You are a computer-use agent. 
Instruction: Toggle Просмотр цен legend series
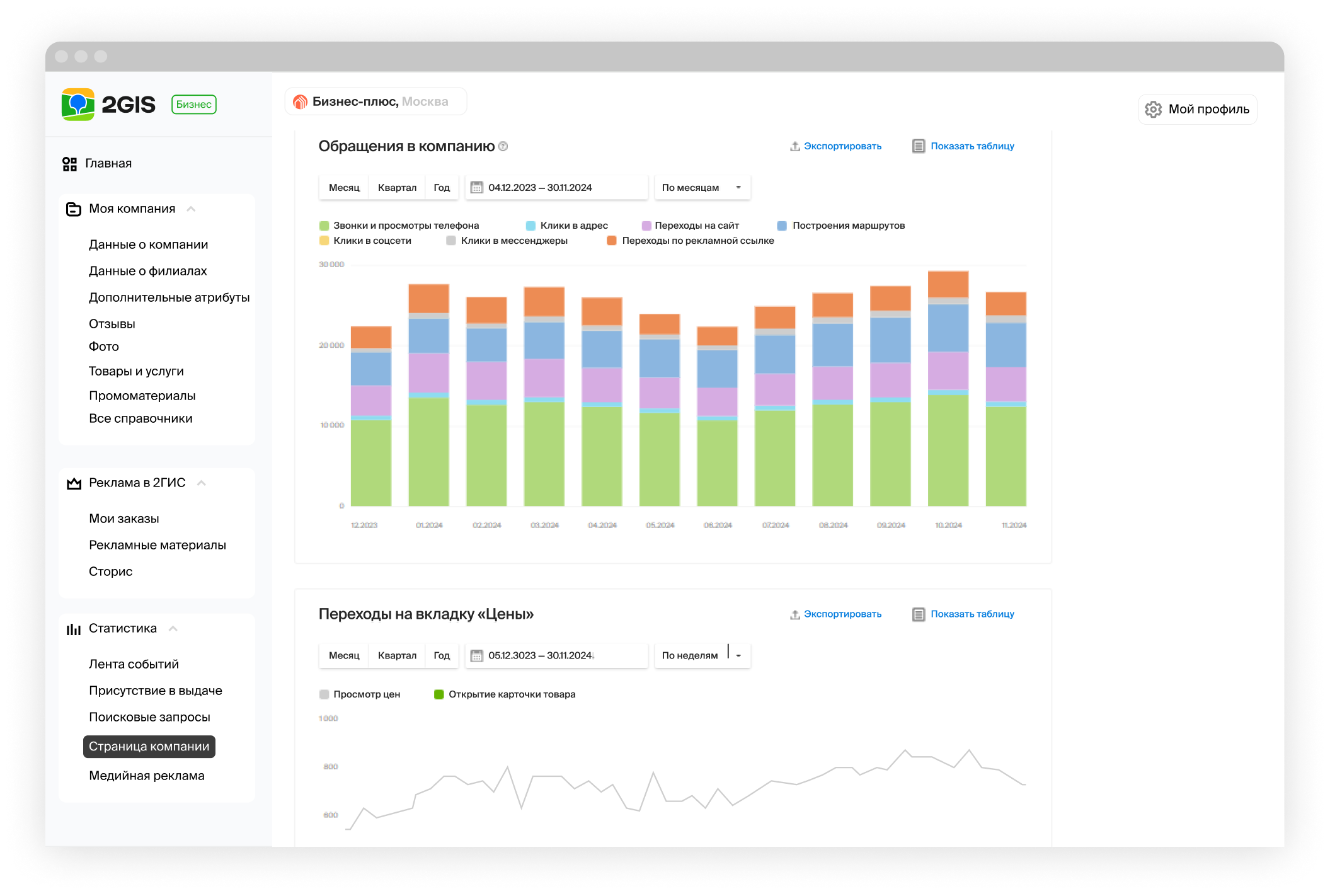click(360, 694)
